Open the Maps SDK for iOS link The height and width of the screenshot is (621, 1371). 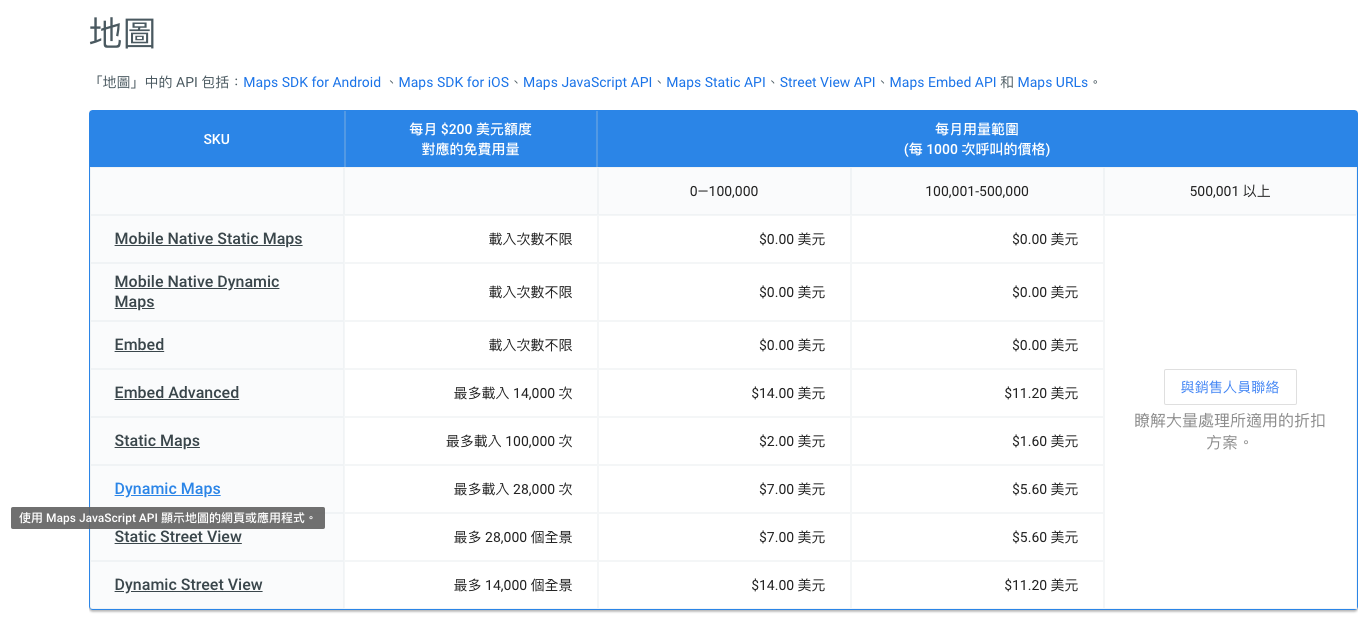[453, 82]
